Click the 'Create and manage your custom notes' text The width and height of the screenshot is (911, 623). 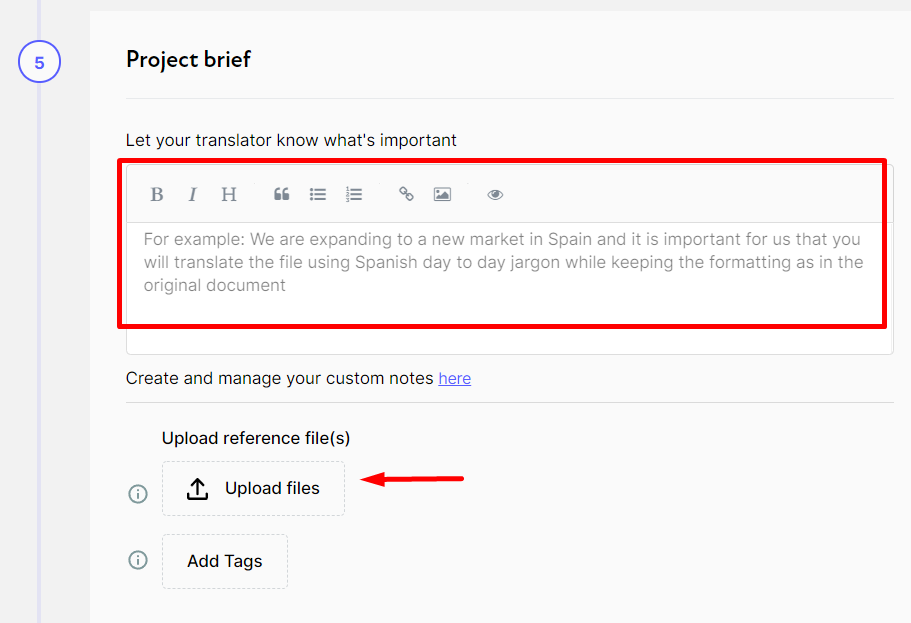tap(280, 379)
